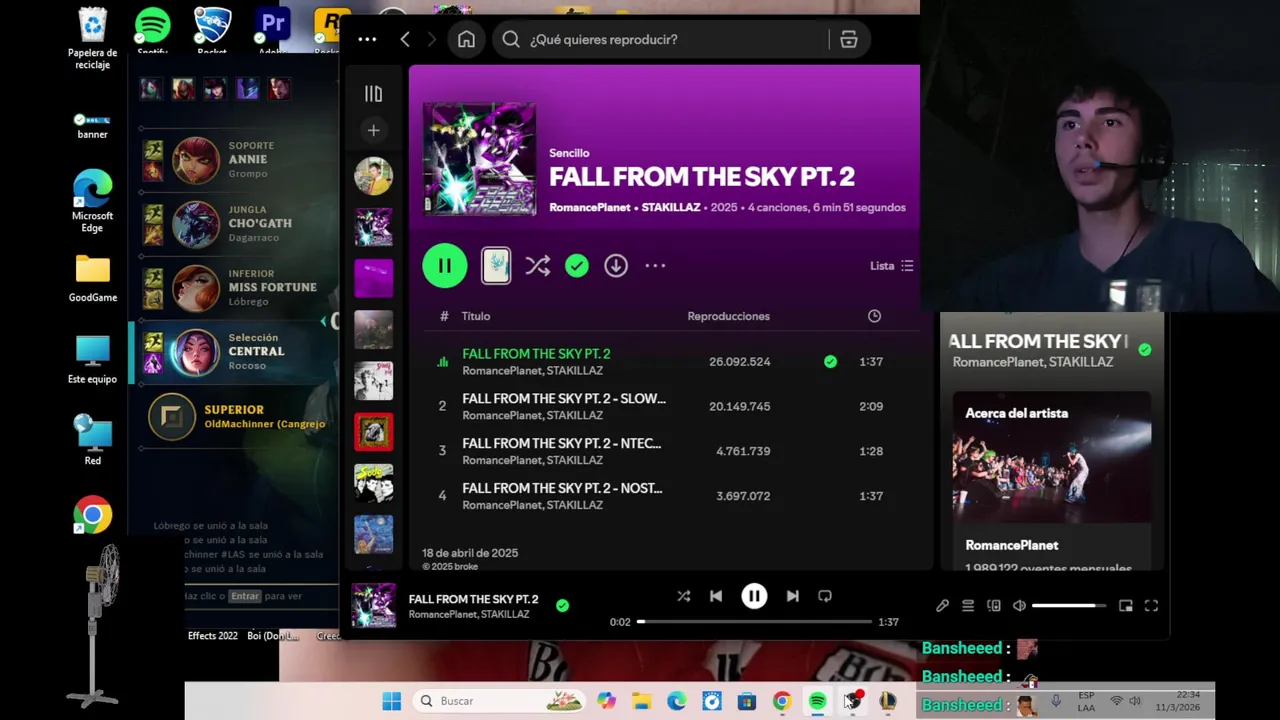Image resolution: width=1280 pixels, height=720 pixels.
Task: Toggle shuffle in the bottom player bar
Action: tap(684, 596)
